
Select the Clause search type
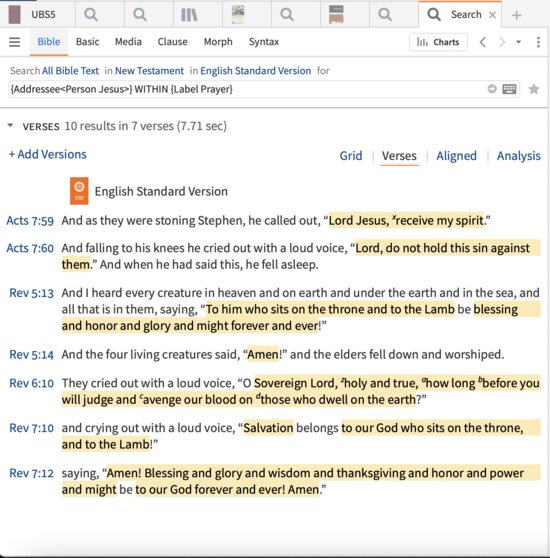coord(173,42)
